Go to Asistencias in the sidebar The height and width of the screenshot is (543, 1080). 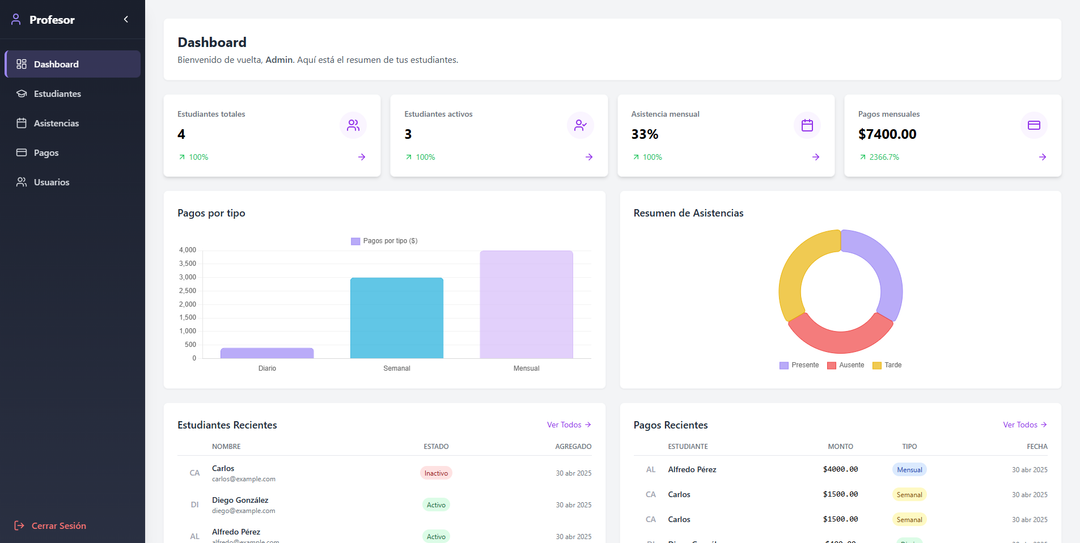click(56, 123)
